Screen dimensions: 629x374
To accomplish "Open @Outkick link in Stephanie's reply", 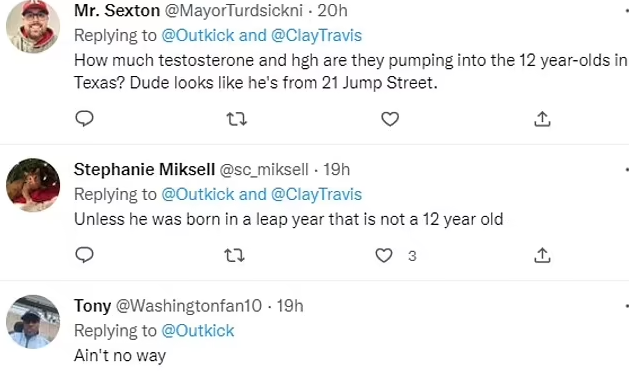I will tap(198, 194).
